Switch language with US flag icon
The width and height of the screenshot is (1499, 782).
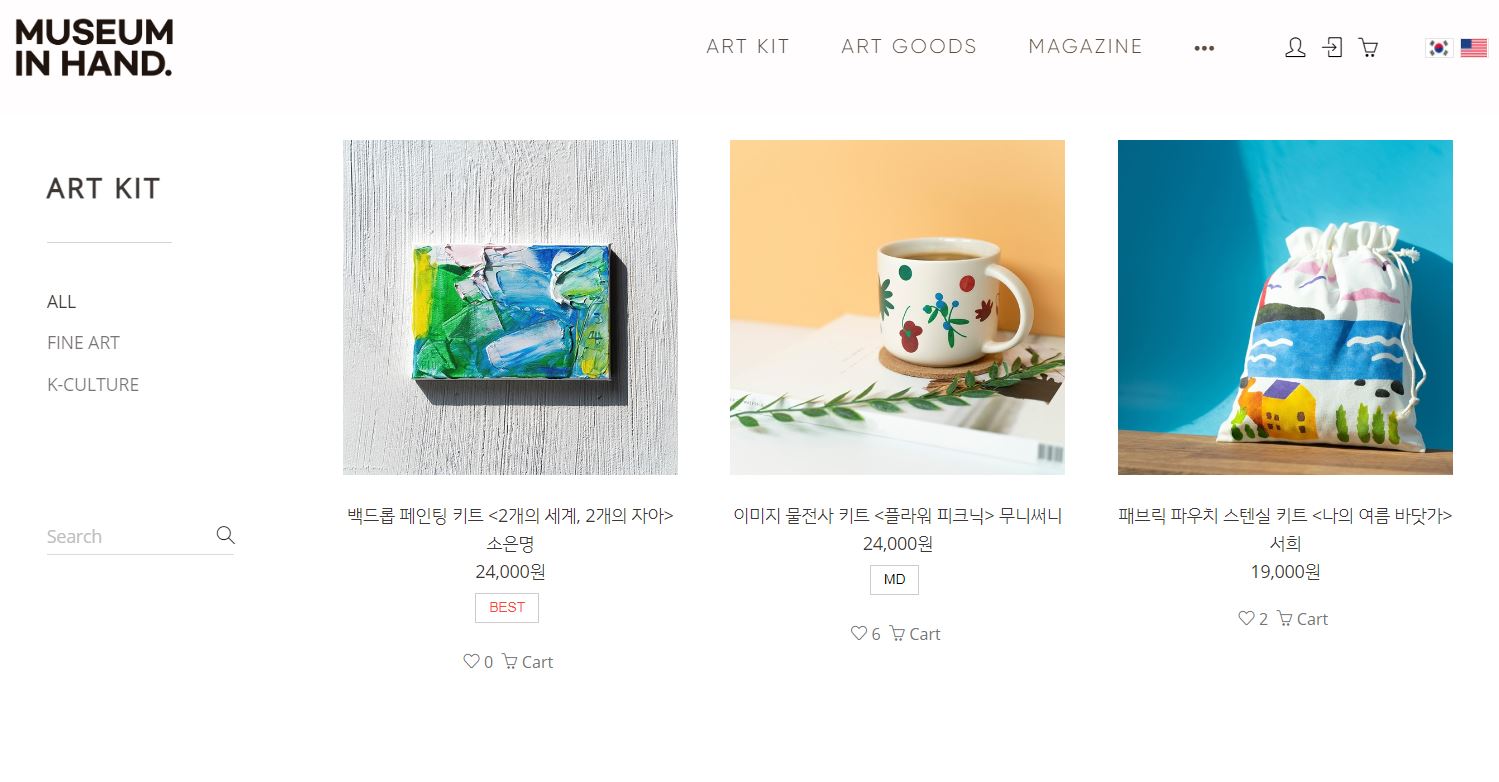click(x=1473, y=47)
